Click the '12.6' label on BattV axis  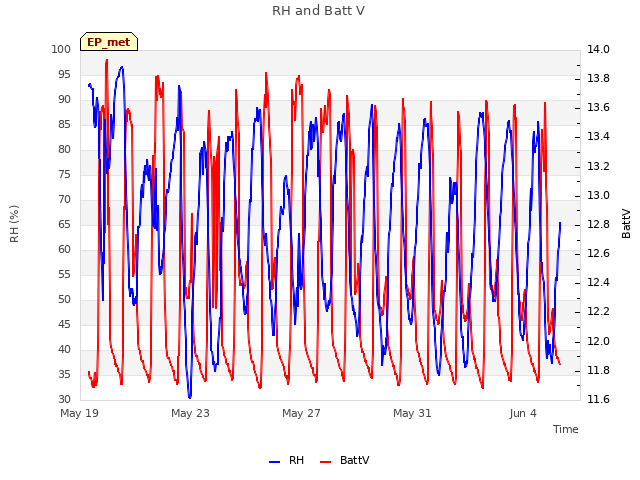point(598,254)
